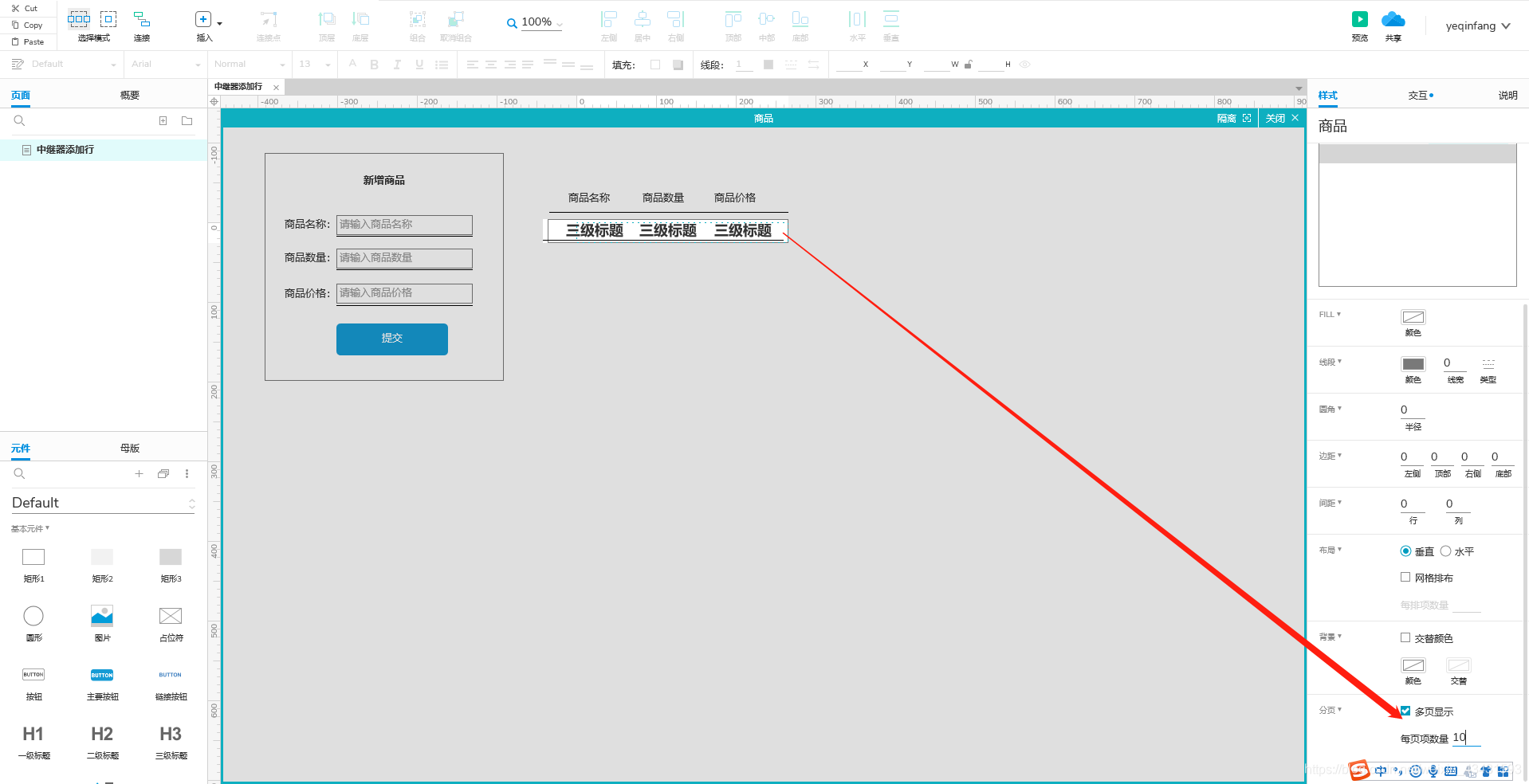Enable the 交替颜色 checkbox

1405,637
